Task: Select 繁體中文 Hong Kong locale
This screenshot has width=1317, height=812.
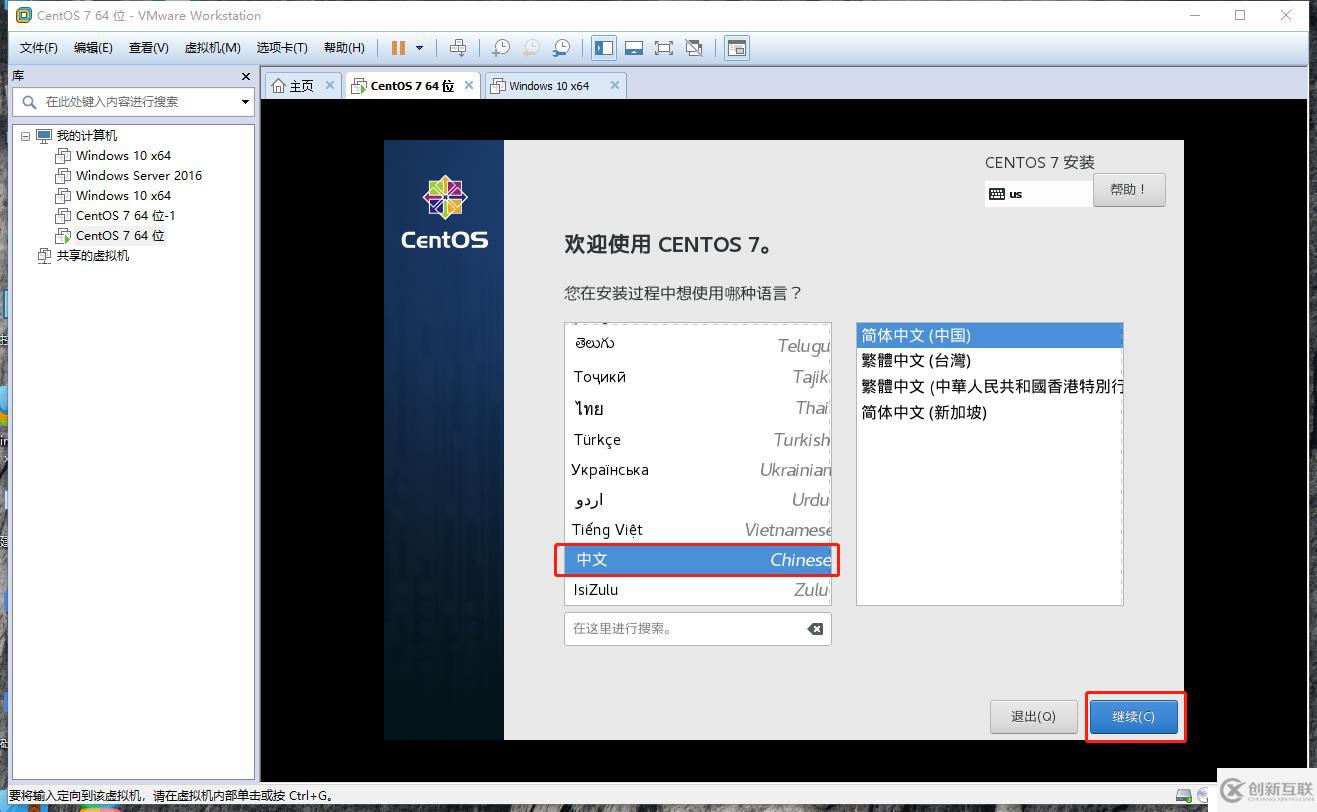Action: pos(990,386)
